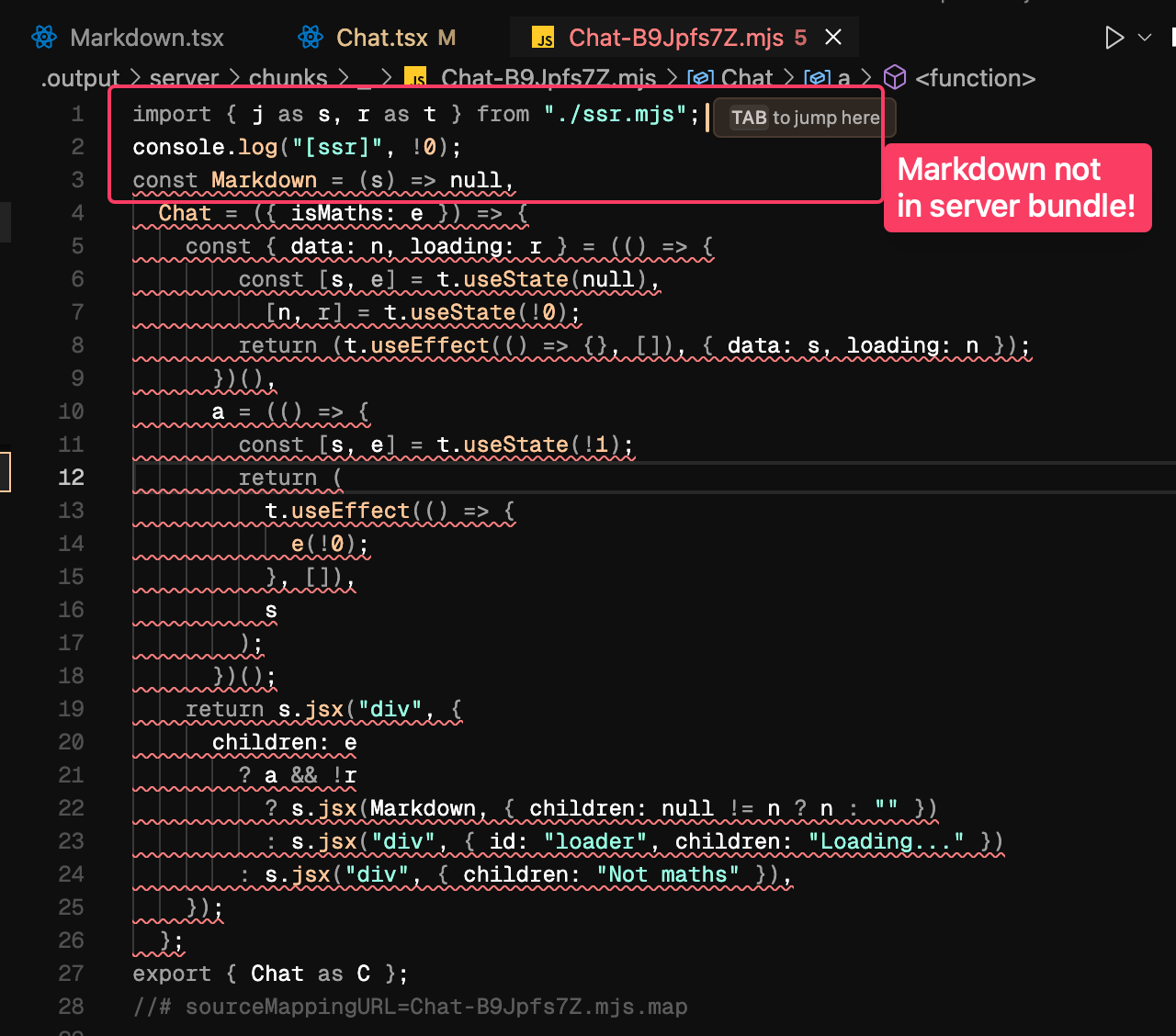Screen dimensions: 1176x1036
Task: Click 'useEffect' on line 13
Action: click(351, 511)
